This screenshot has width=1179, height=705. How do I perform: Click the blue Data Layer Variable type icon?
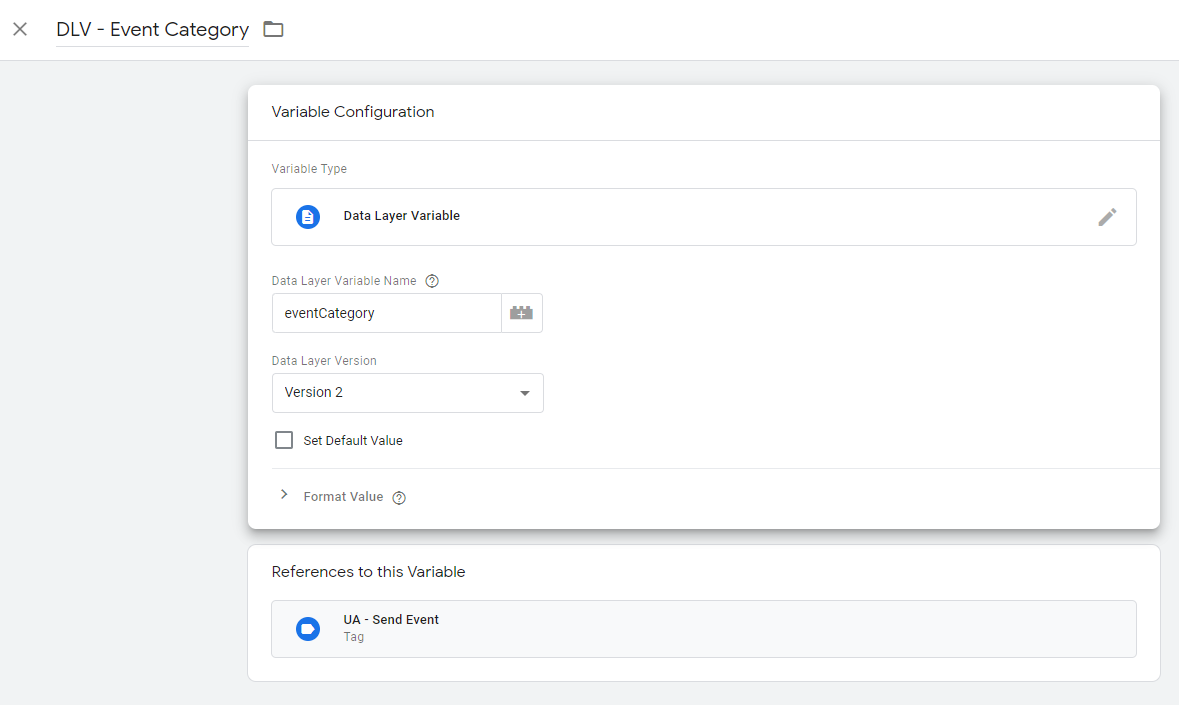tap(308, 216)
